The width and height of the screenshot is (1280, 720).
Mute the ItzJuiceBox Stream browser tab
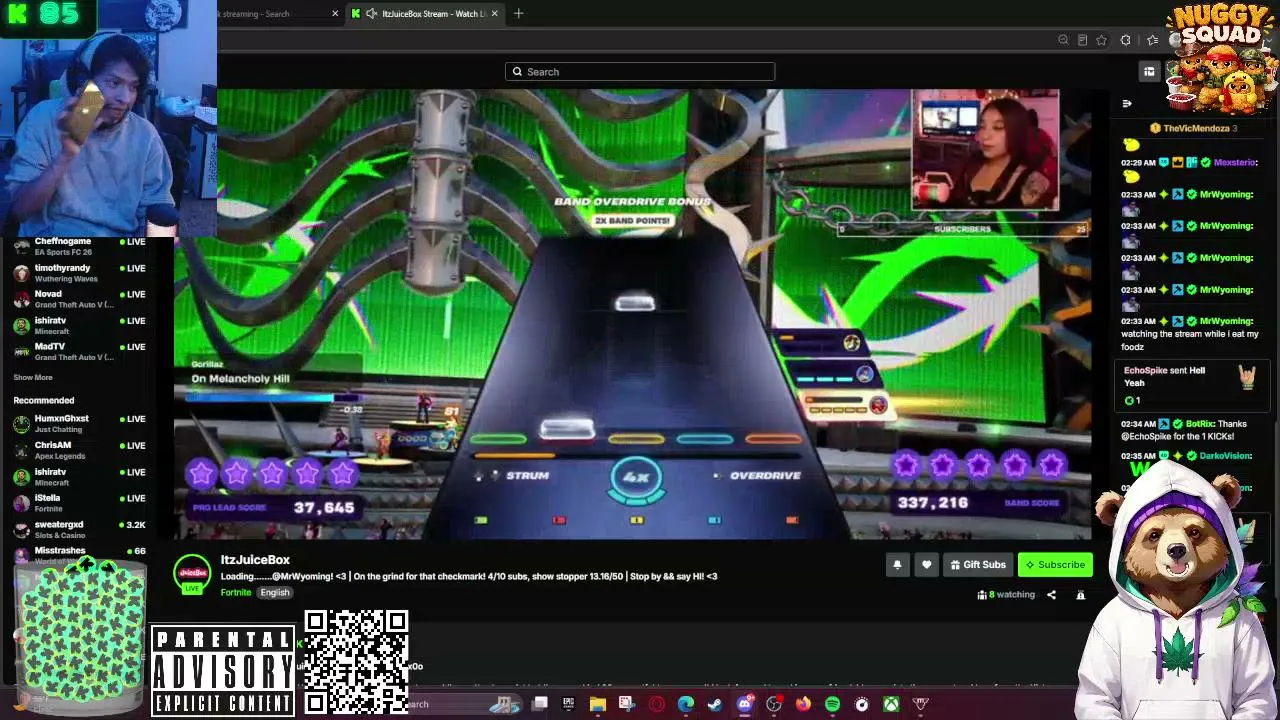pos(371,14)
